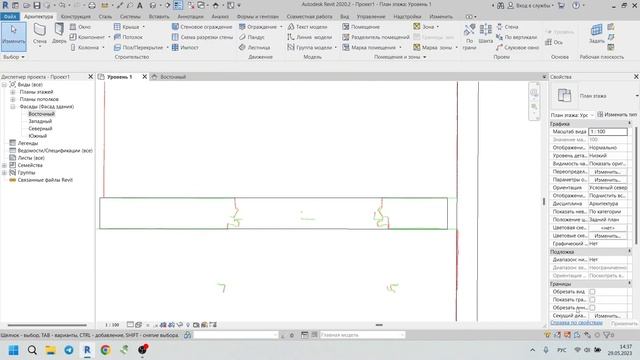The width and height of the screenshot is (640, 360).
Task: Click the Print icon in quick access toolbar
Action: click(92, 5)
